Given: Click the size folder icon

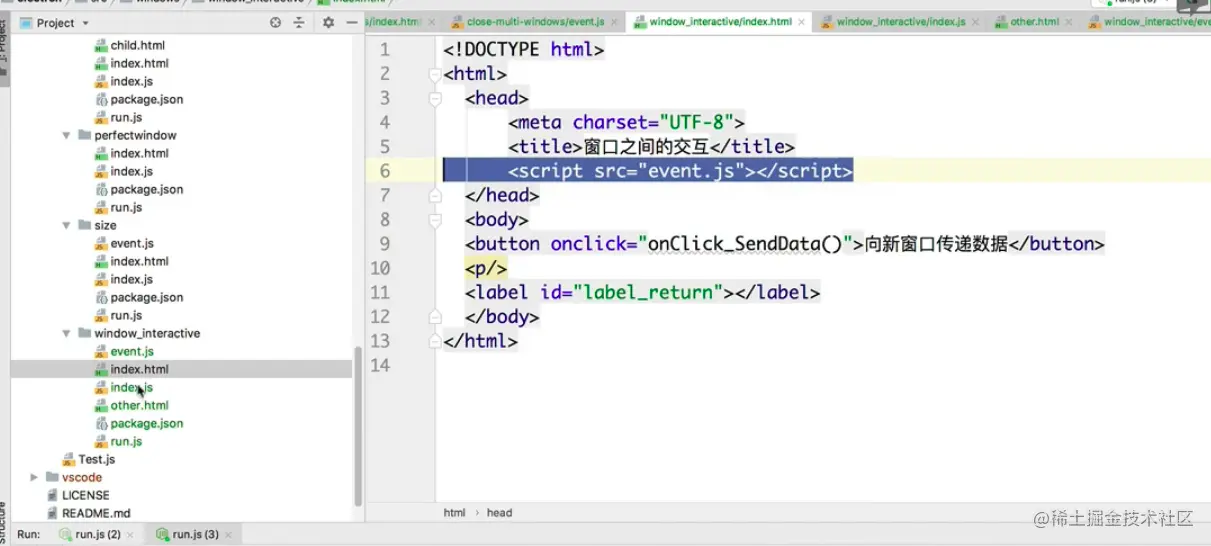Looking at the screenshot, I should [x=84, y=225].
